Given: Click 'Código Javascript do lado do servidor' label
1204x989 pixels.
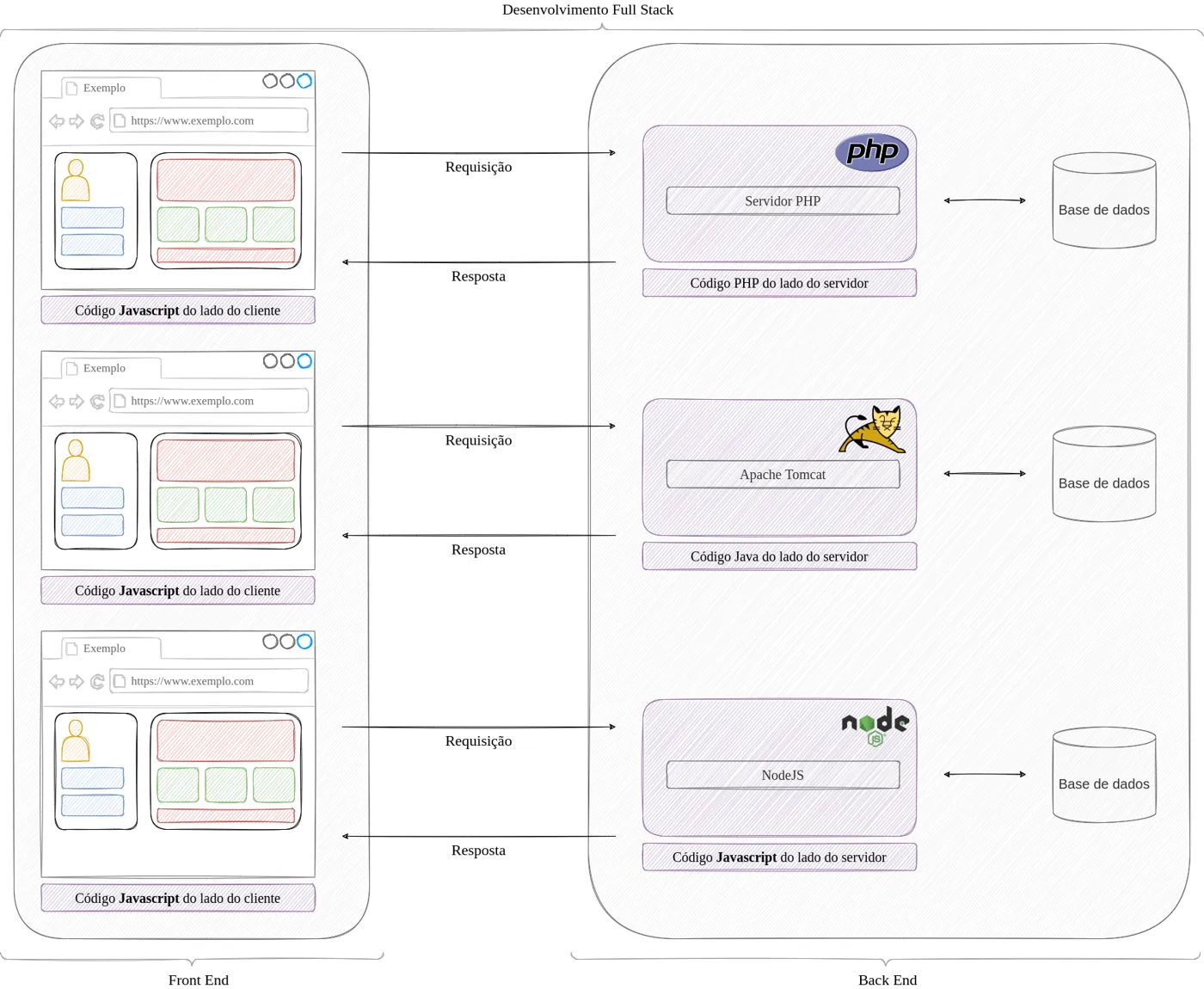Looking at the screenshot, I should (x=779, y=857).
